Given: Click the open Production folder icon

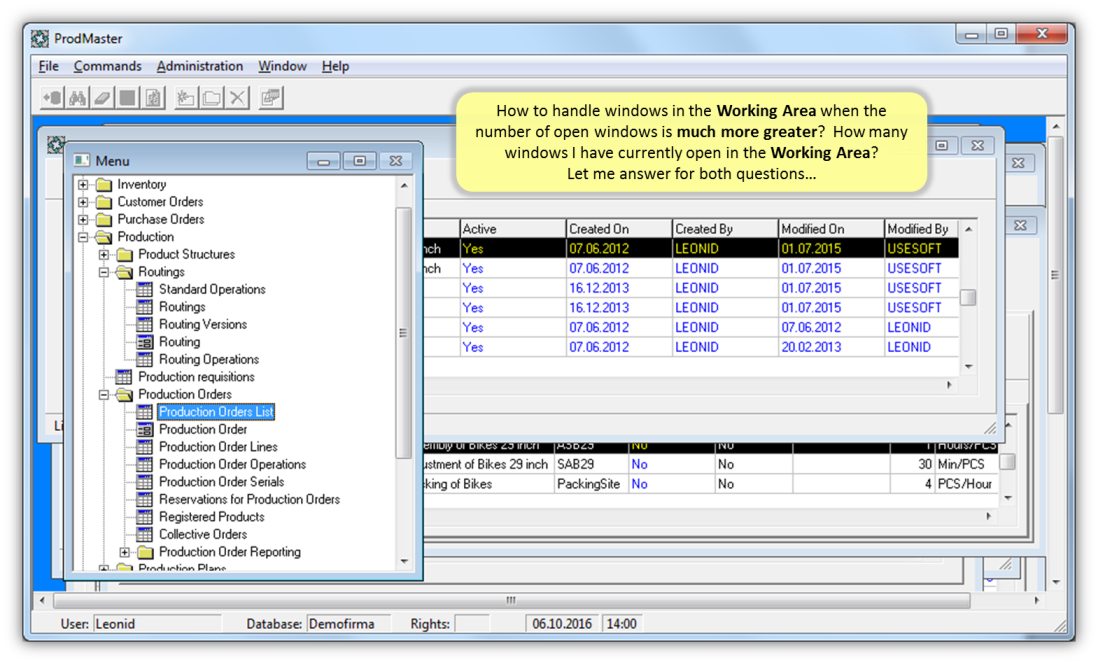Looking at the screenshot, I should 104,237.
